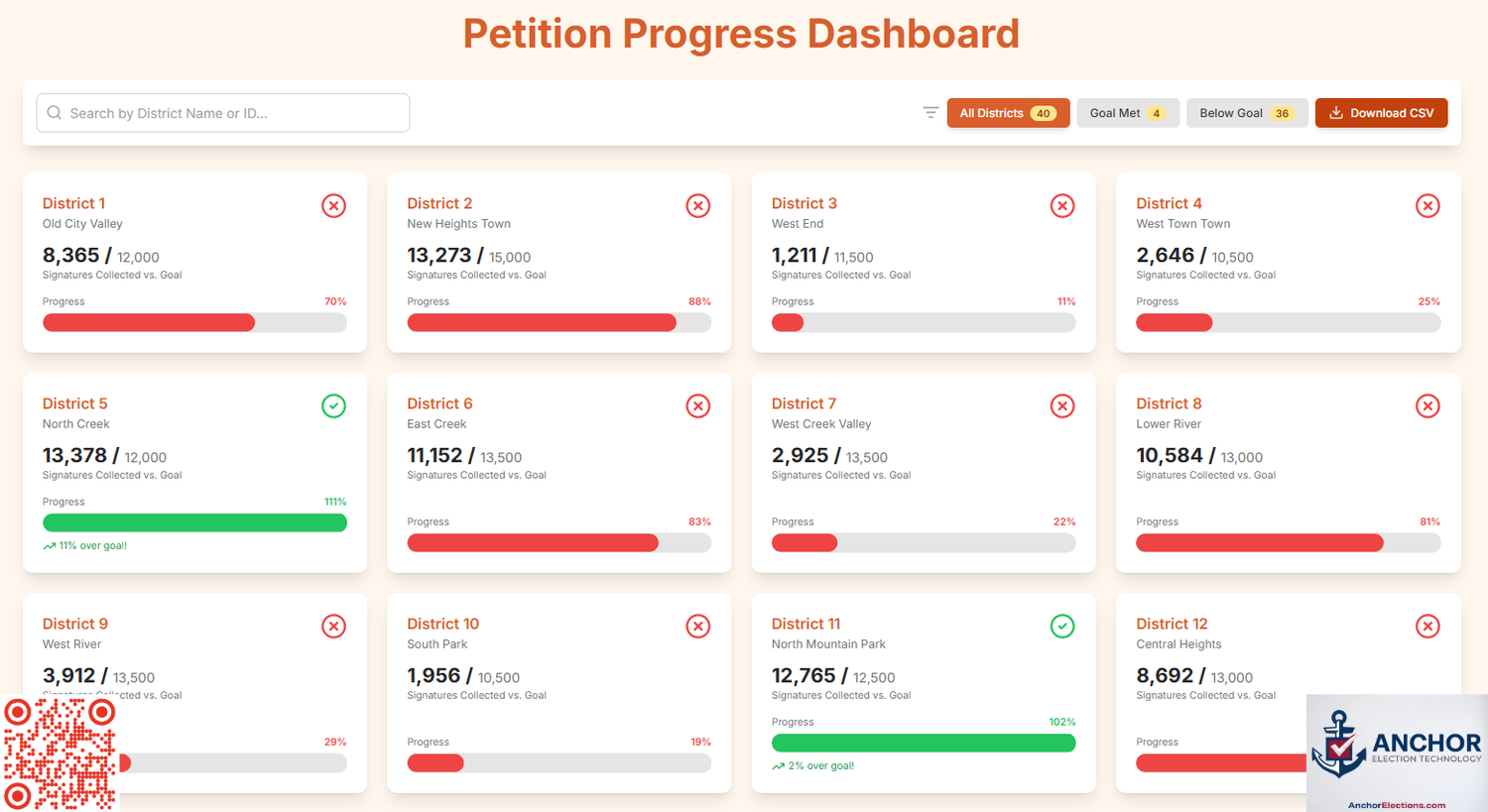Click District 1 red X status icon
The width and height of the screenshot is (1488, 812).
(x=334, y=205)
